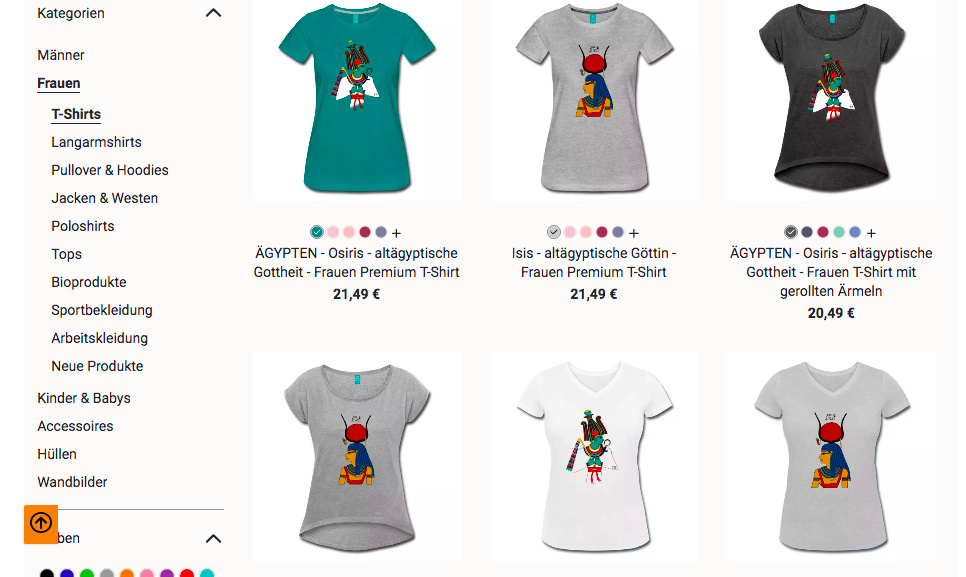Screen dimensions: 966x577
Task: Open Isis altägyptische Göttin product title link
Action: pyautogui.click(x=594, y=262)
